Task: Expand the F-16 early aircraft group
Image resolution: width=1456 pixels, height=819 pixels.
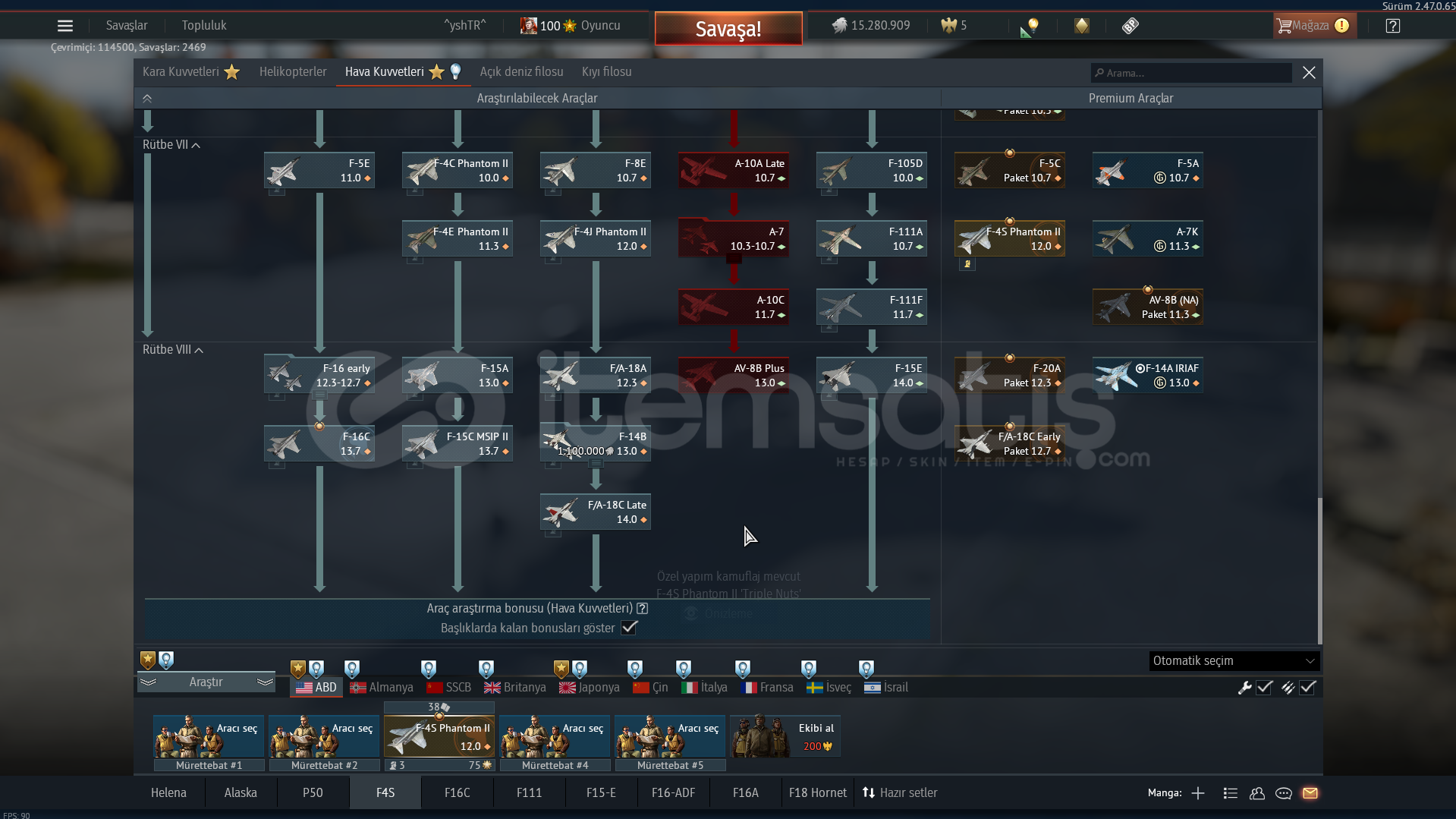Action: (319, 395)
